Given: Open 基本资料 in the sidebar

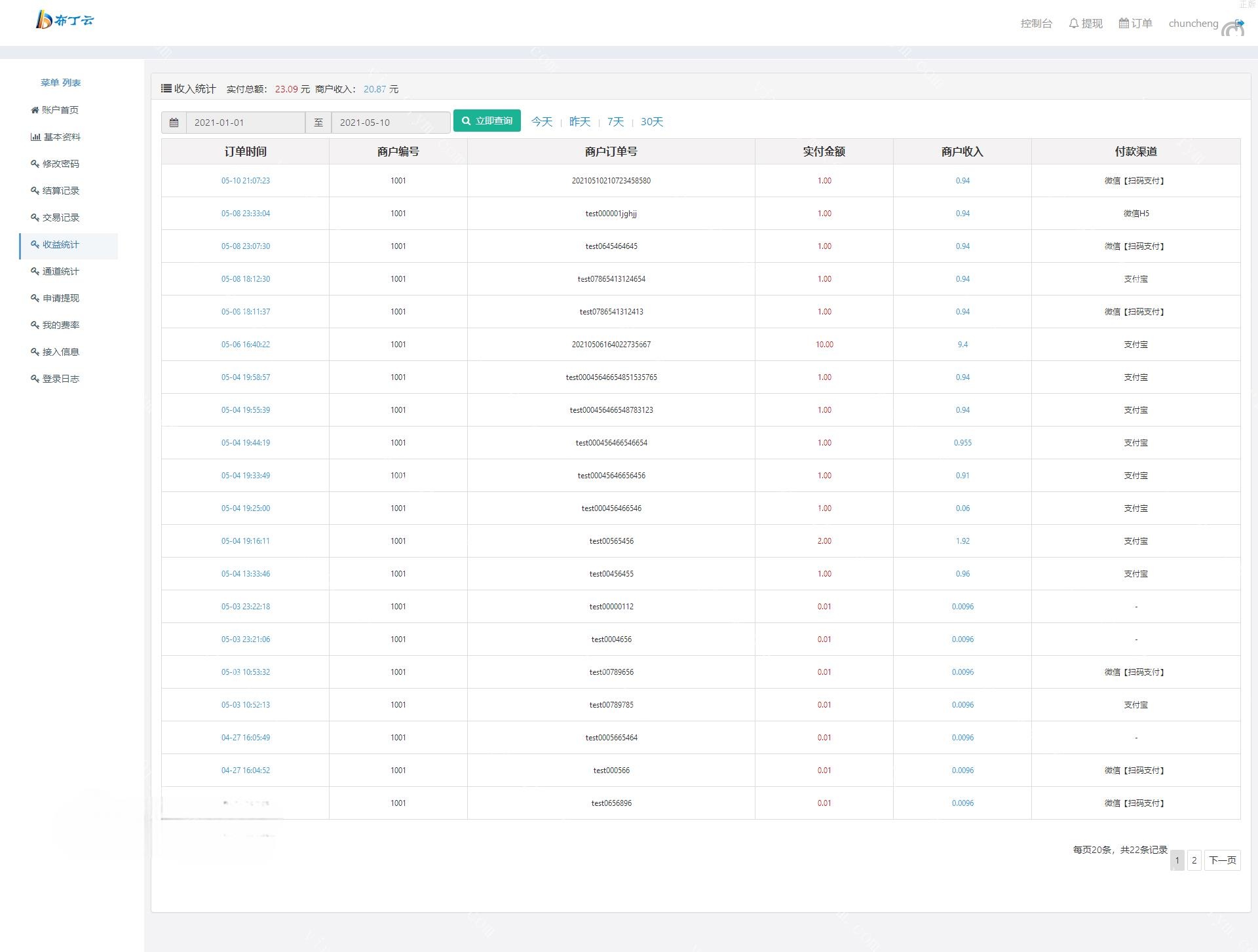Looking at the screenshot, I should click(x=56, y=137).
